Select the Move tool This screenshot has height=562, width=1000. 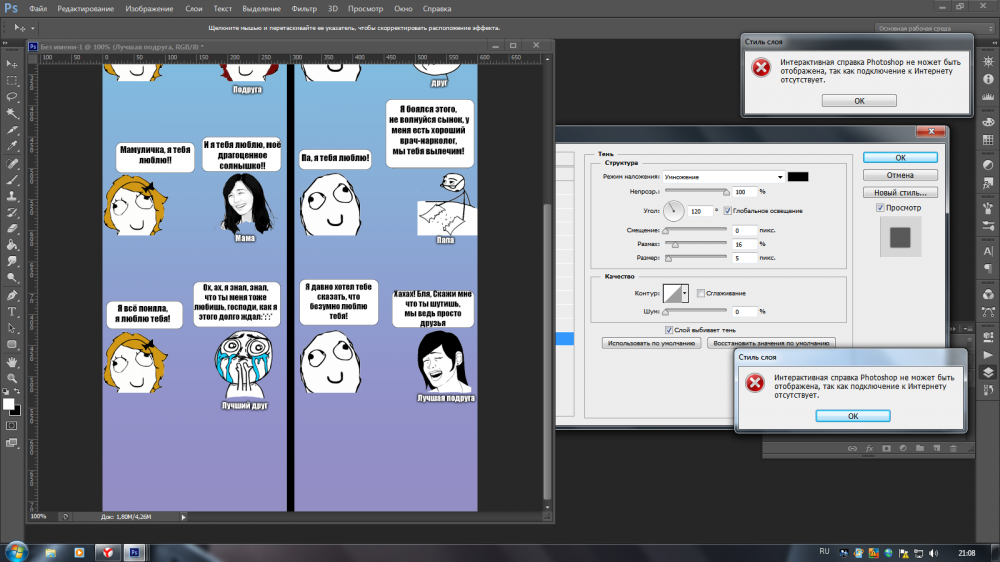12,64
